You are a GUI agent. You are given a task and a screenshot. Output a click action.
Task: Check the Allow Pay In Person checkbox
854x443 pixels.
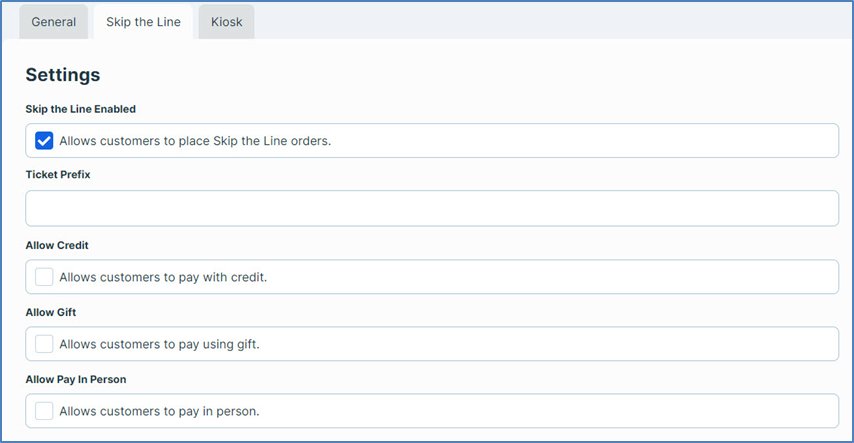(44, 411)
